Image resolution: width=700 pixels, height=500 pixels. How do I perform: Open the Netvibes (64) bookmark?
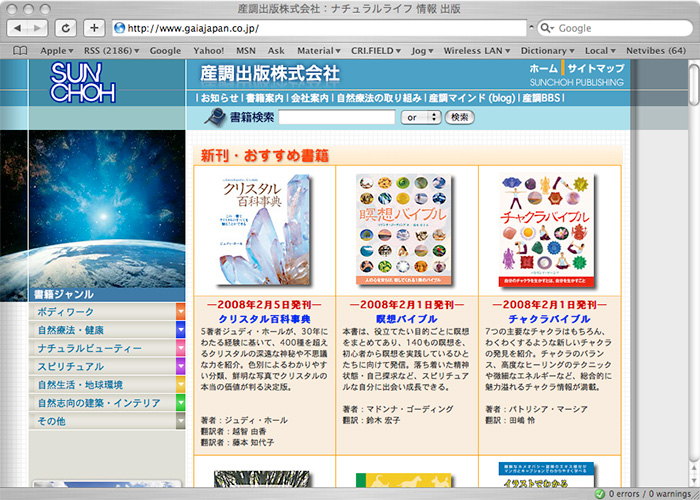(x=656, y=51)
